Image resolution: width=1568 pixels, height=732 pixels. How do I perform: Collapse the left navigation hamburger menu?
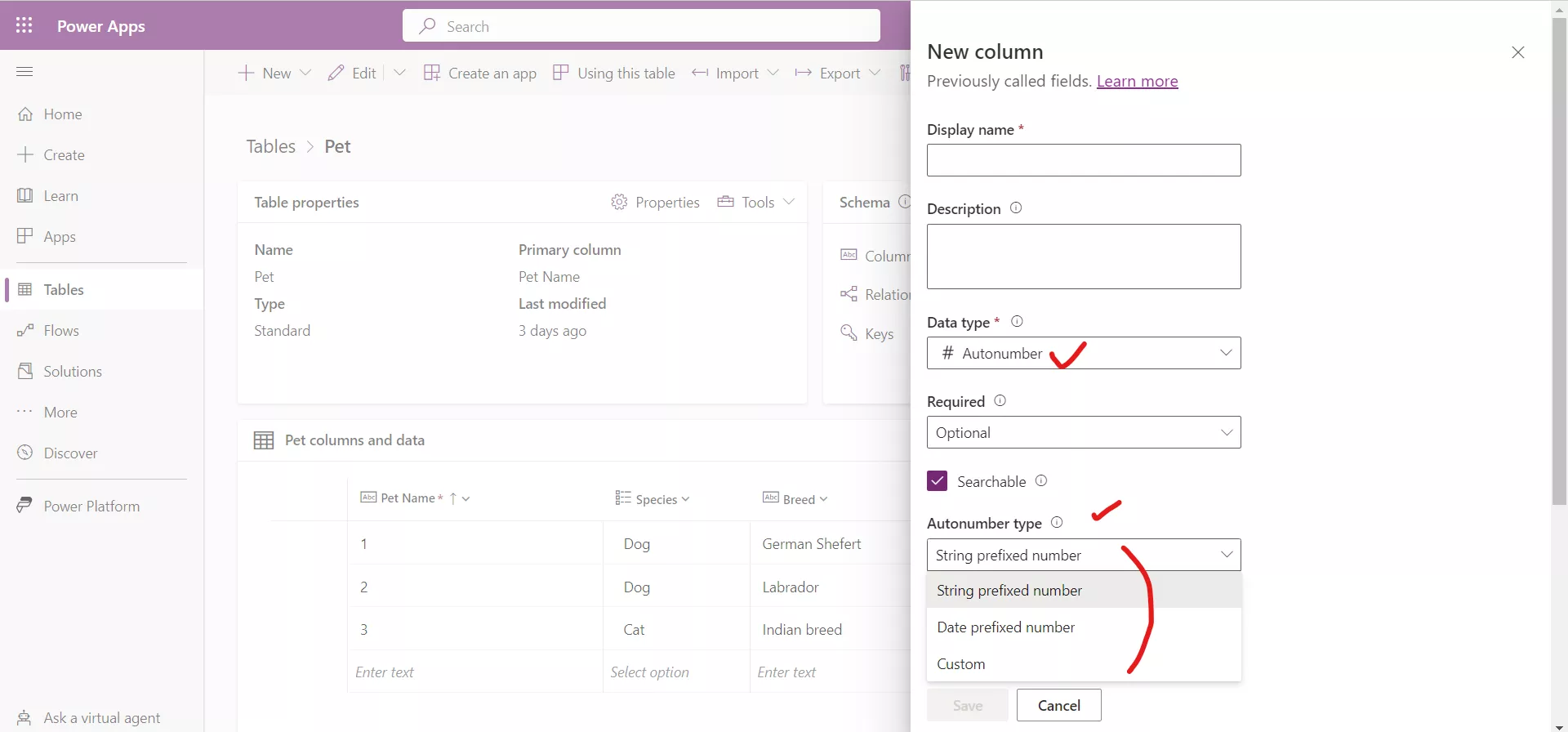[x=24, y=72]
